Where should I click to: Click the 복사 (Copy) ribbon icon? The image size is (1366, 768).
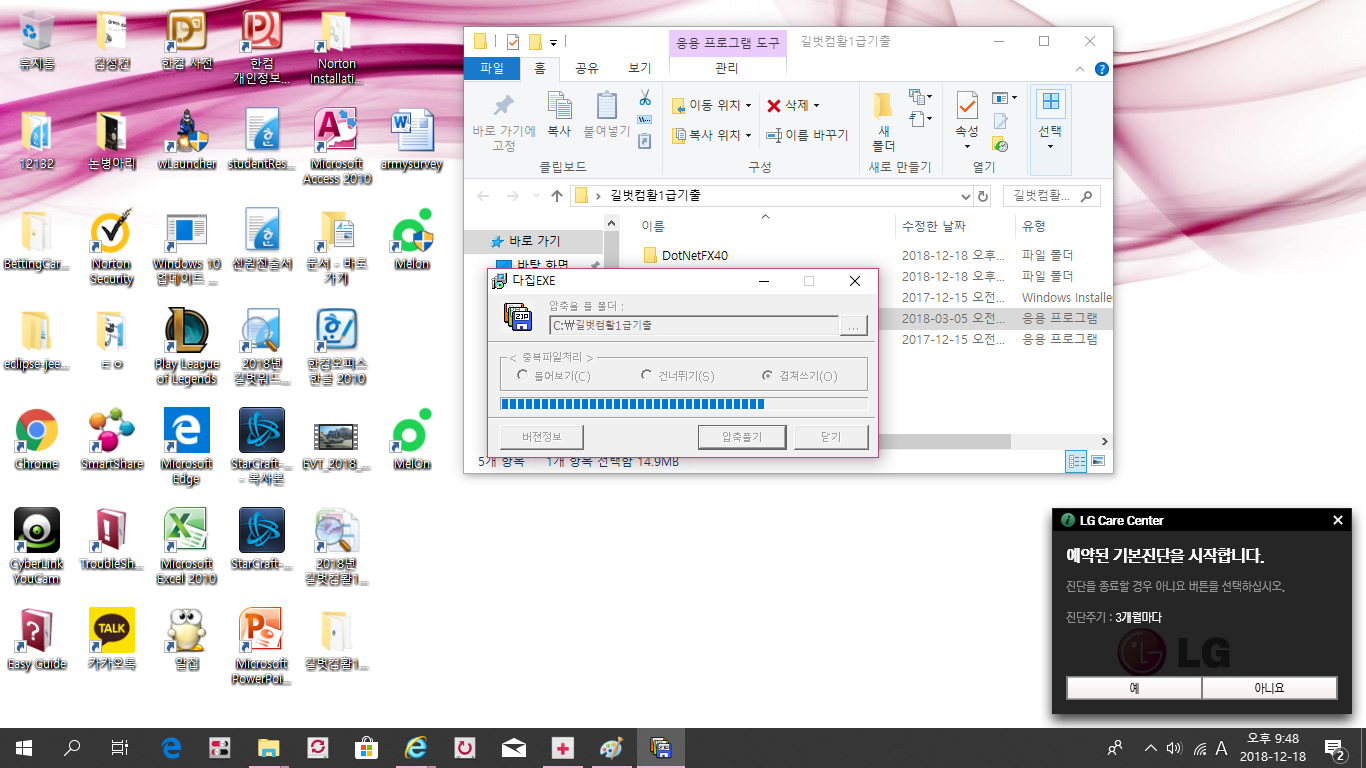click(559, 113)
